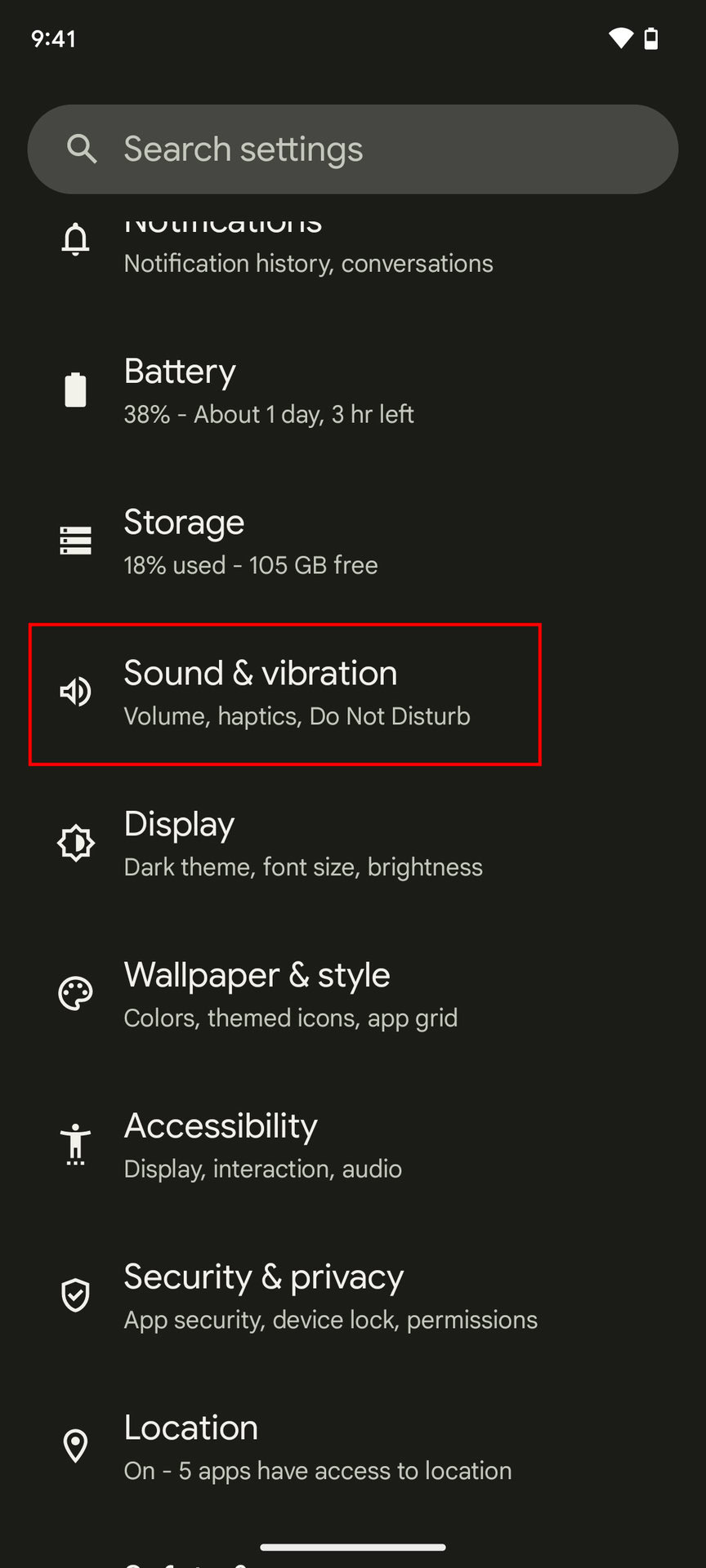This screenshot has width=706, height=1568.
Task: Tap the Battery icon
Action: 76,390
